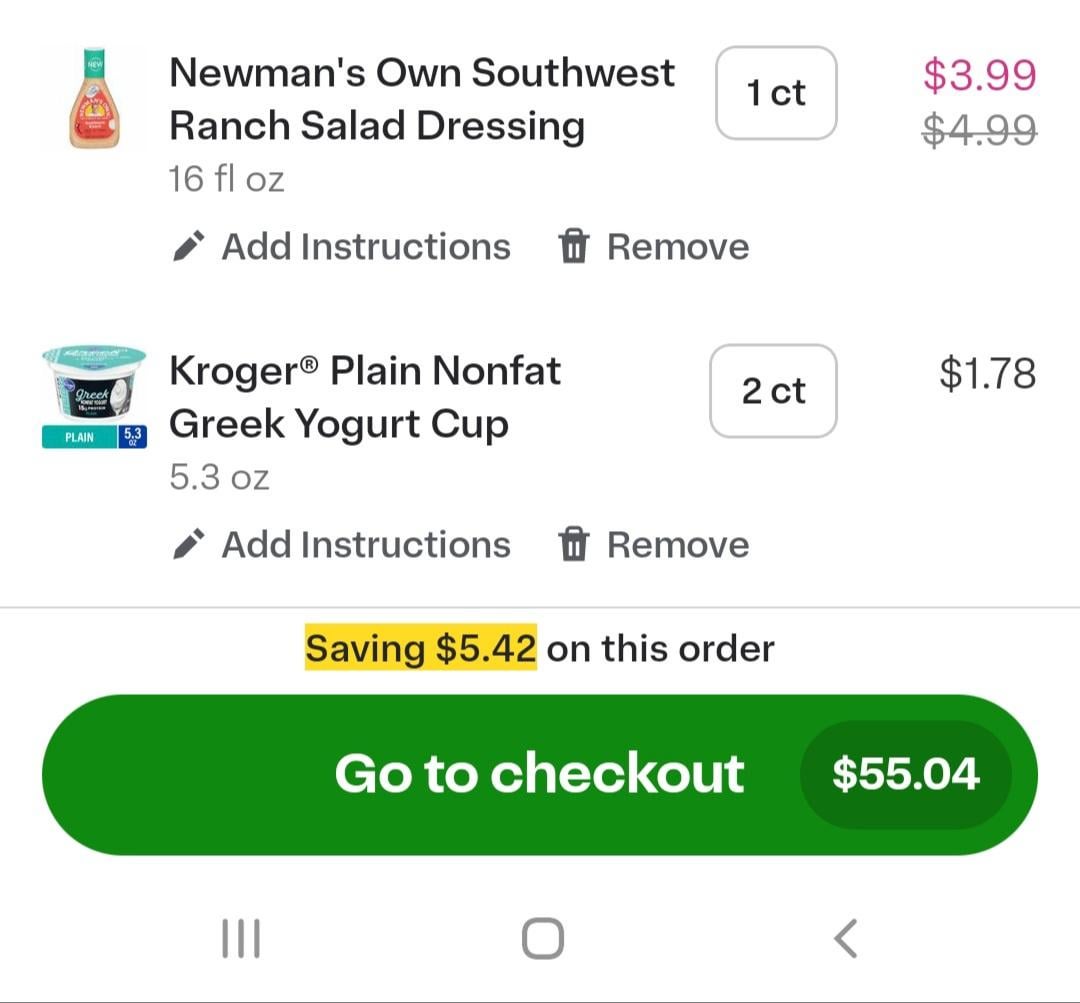Tap the pencil icon for Greek Yogurt instructions
1080x1003 pixels.
(189, 544)
